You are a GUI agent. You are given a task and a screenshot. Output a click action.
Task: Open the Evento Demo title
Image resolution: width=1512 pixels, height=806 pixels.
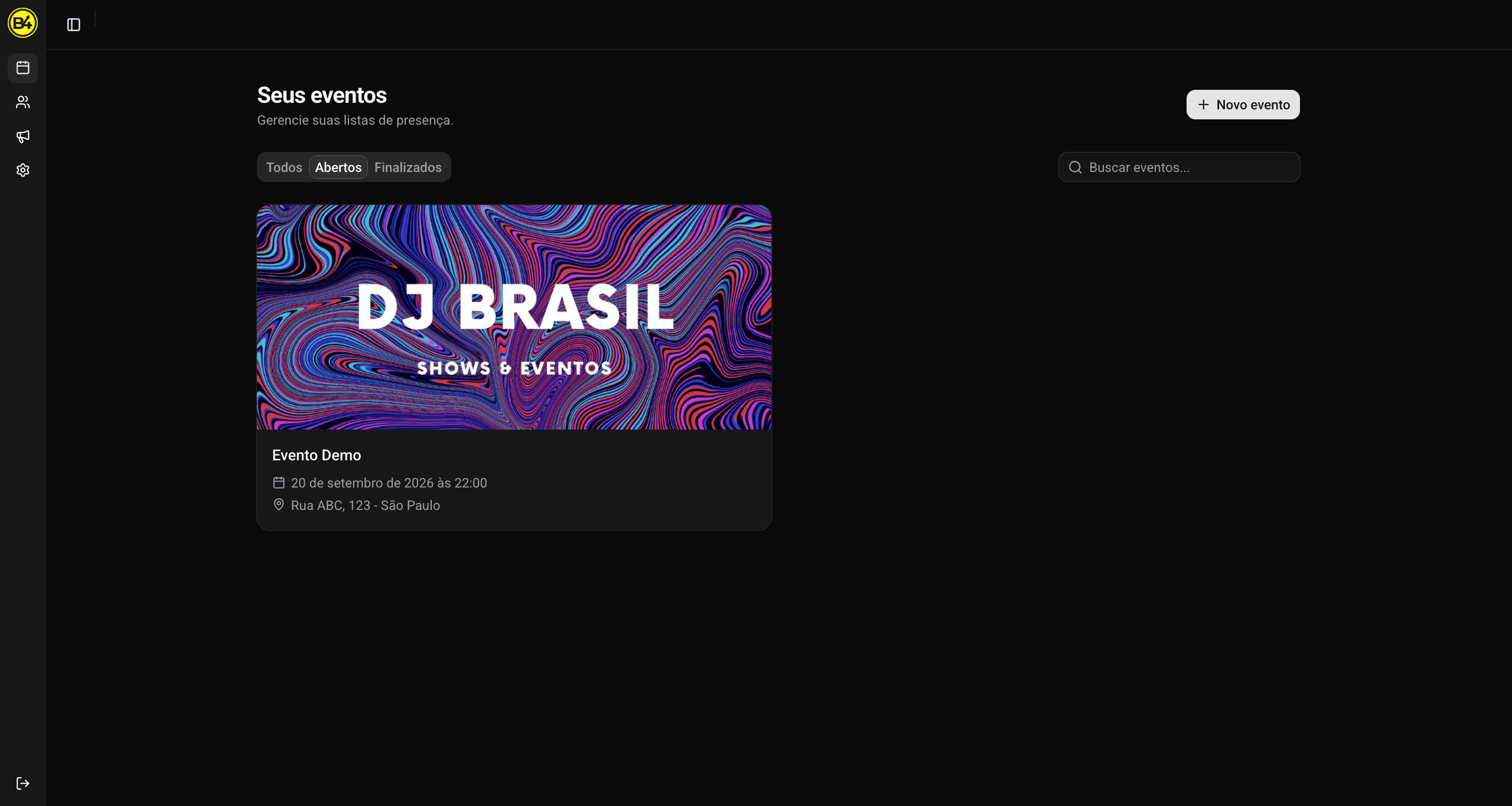tap(317, 455)
